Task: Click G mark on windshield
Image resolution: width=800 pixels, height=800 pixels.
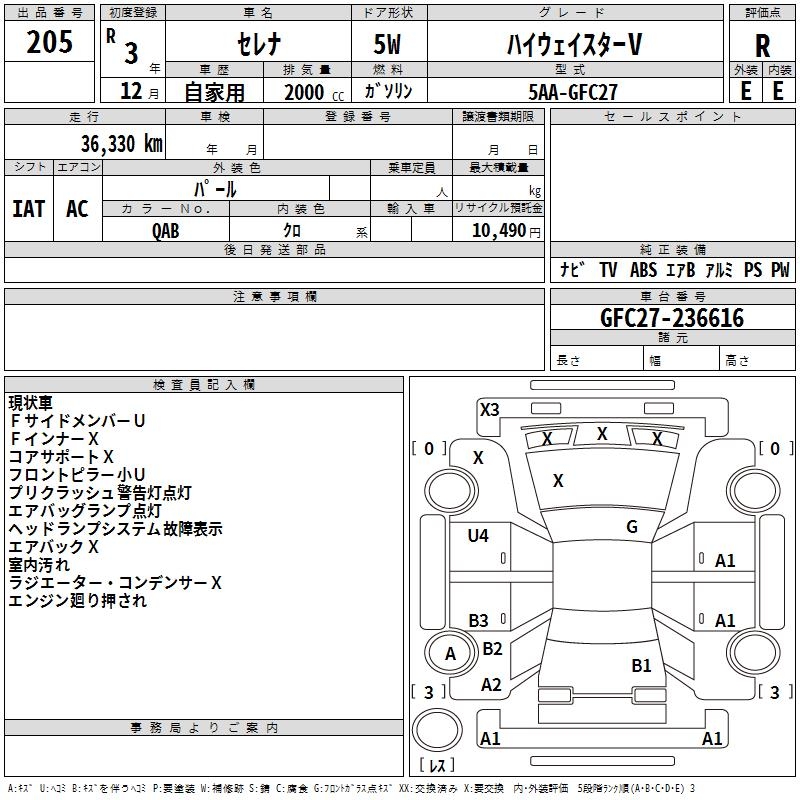Action: (x=632, y=527)
